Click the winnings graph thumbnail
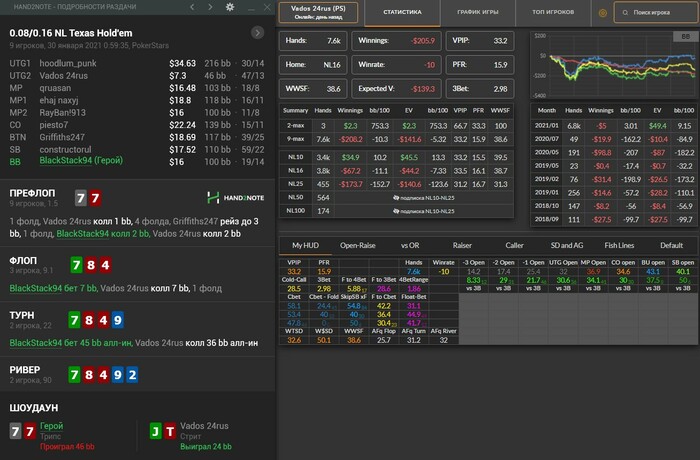The width and height of the screenshot is (700, 460). 614,65
